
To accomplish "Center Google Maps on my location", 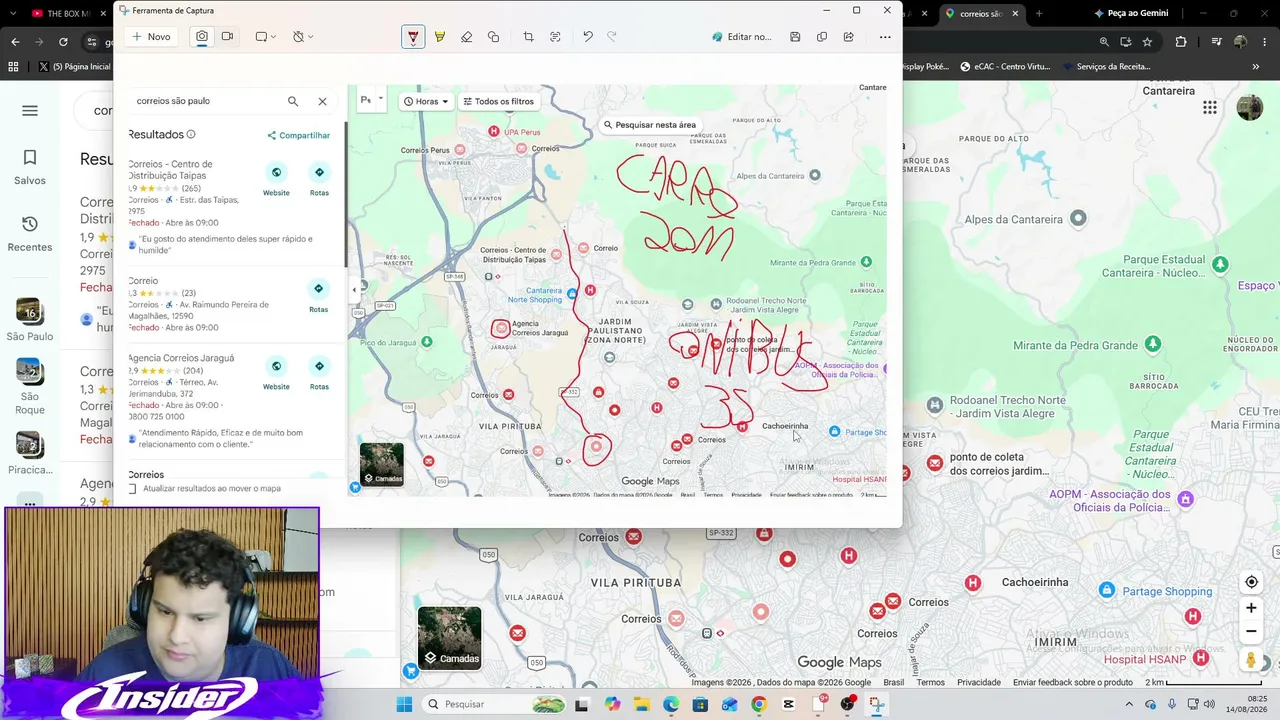I will point(1251,582).
